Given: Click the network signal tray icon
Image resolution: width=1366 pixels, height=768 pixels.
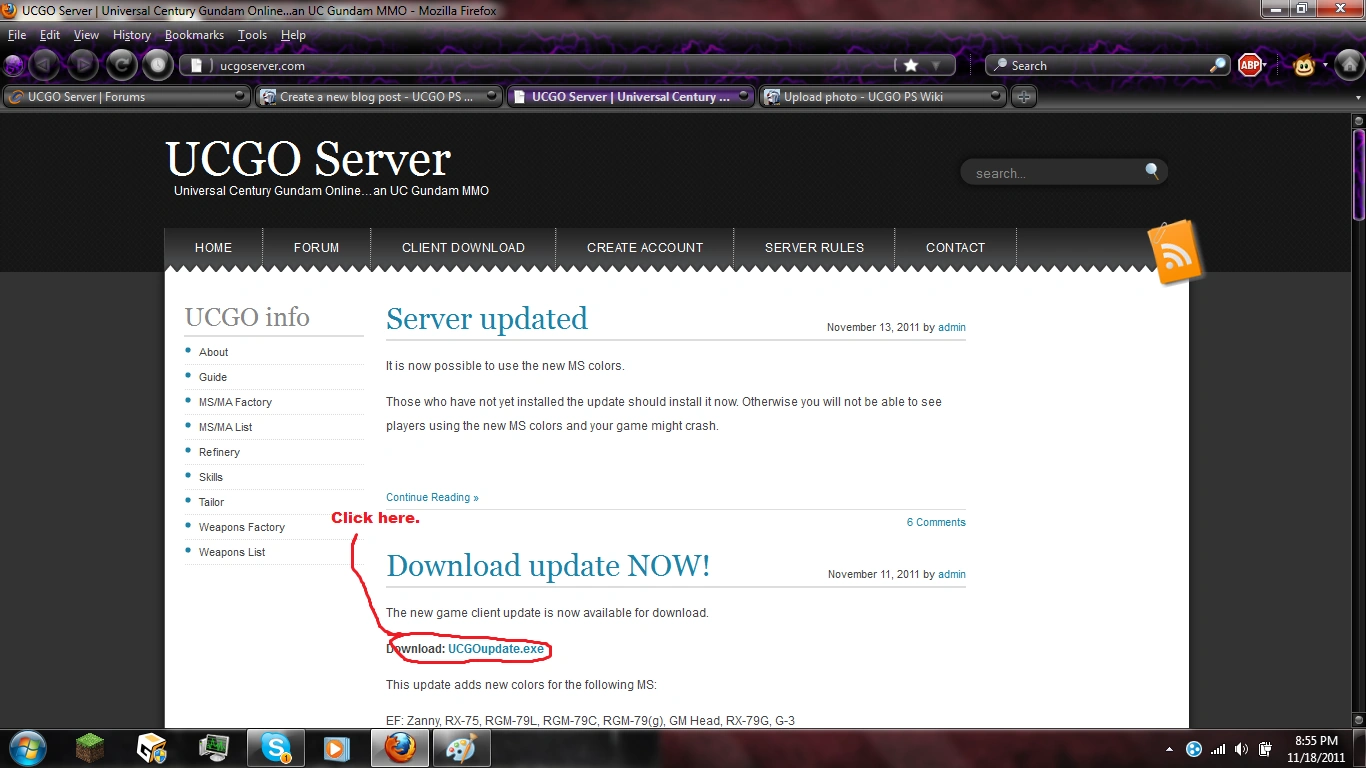Looking at the screenshot, I should tap(1217, 749).
